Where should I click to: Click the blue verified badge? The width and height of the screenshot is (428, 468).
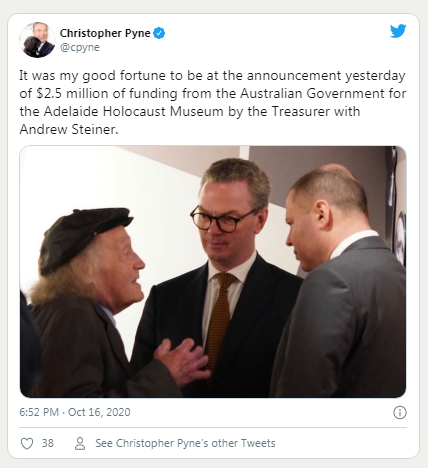(159, 33)
